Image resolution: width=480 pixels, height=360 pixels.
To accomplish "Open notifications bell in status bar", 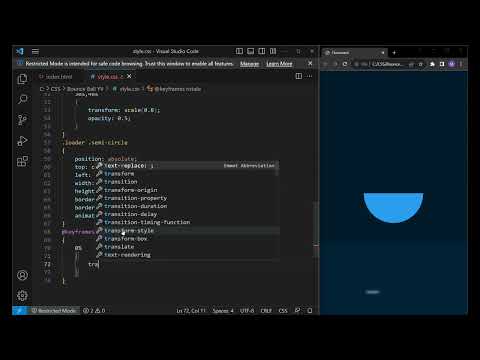I will pyautogui.click(x=310, y=310).
